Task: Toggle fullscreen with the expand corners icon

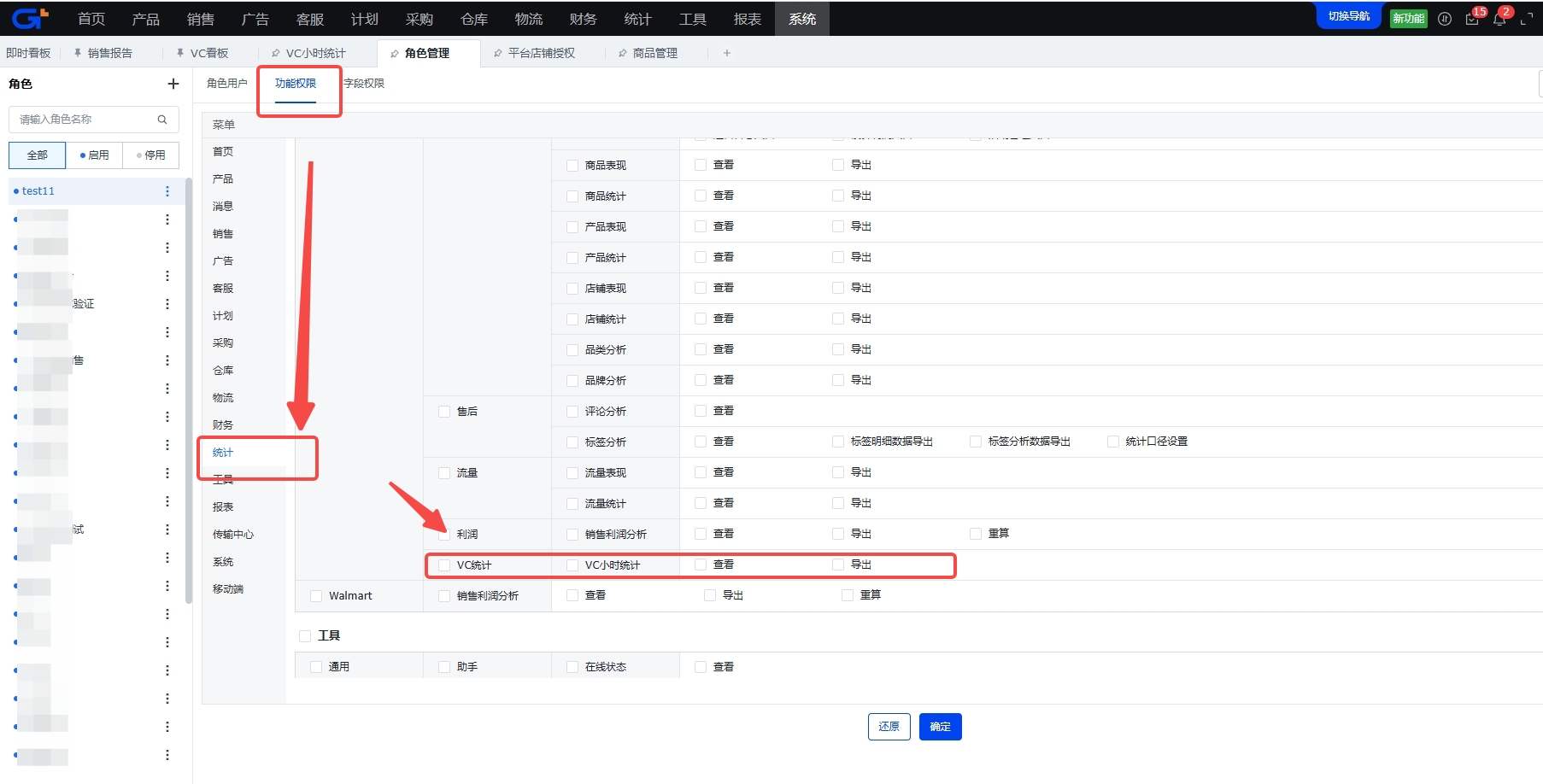Action: (1527, 19)
